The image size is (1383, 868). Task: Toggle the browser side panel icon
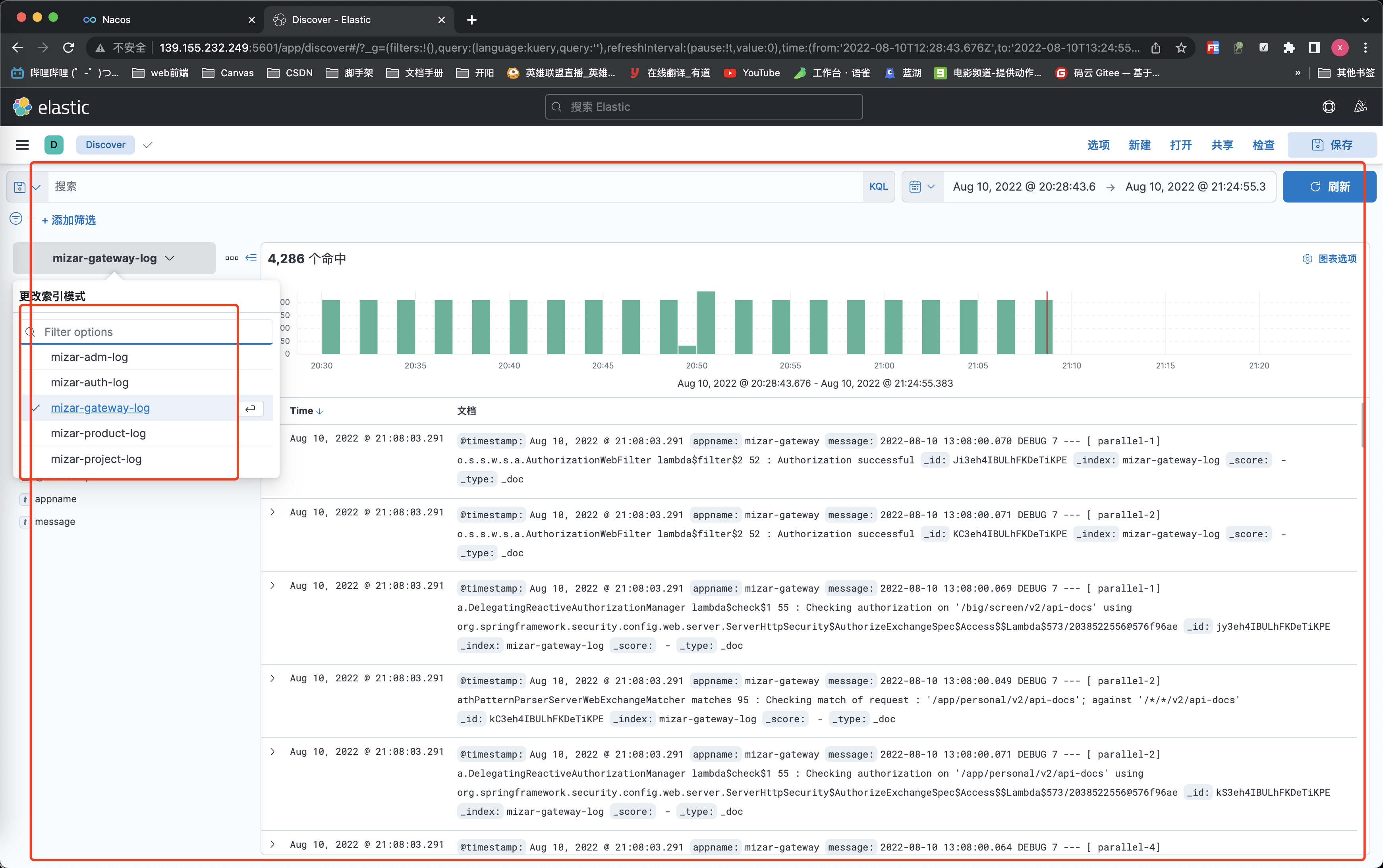coord(1314,48)
